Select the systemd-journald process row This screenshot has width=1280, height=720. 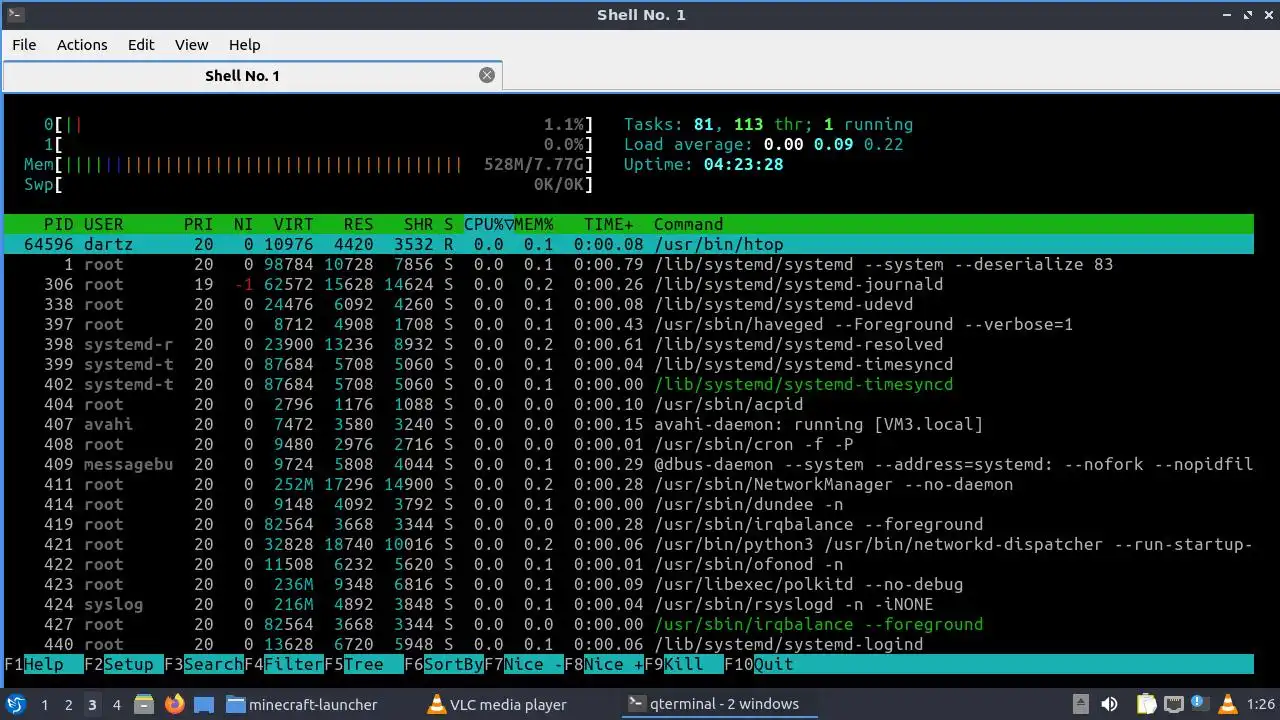pos(628,284)
